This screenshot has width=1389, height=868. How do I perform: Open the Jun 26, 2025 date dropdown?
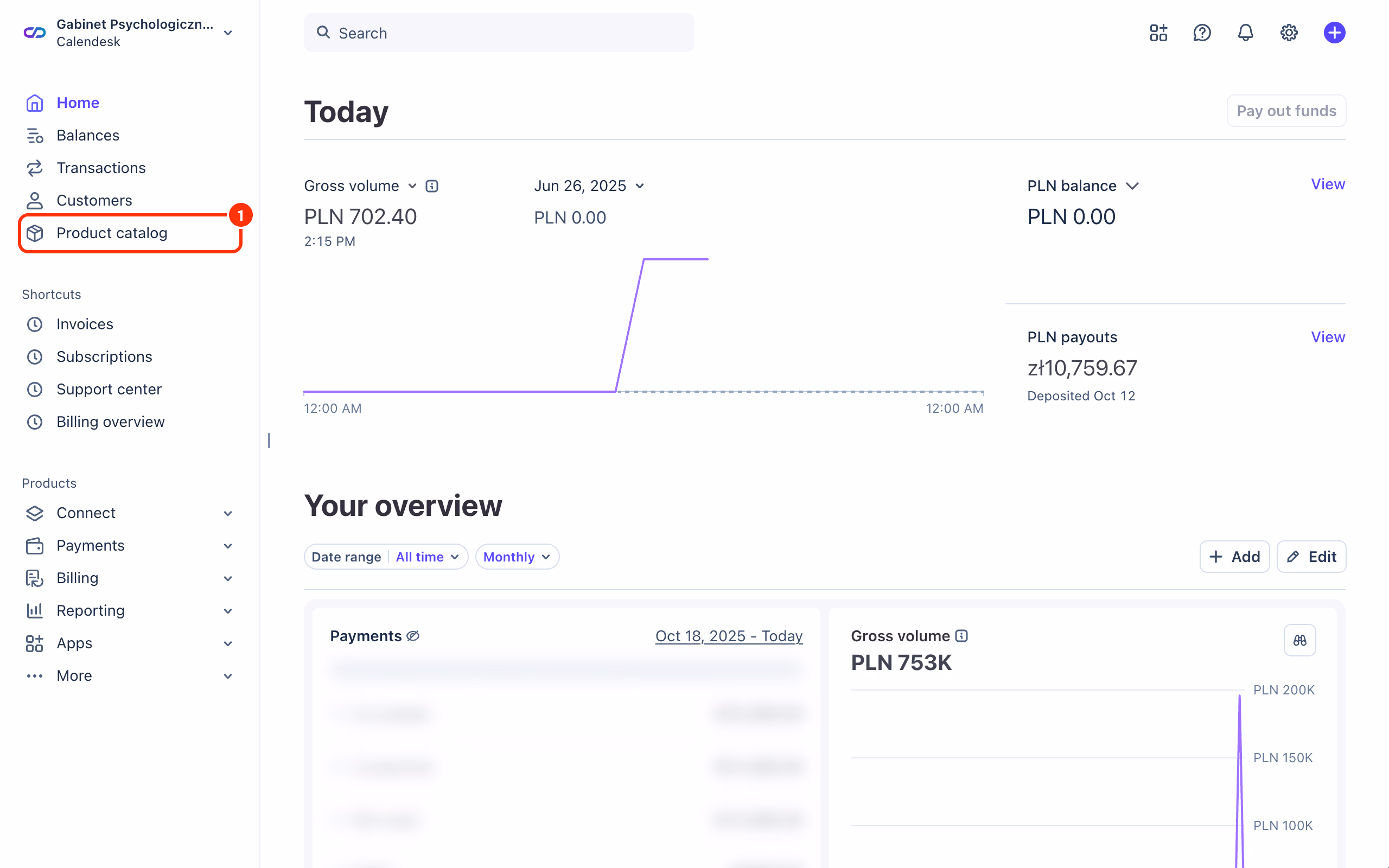click(x=589, y=186)
